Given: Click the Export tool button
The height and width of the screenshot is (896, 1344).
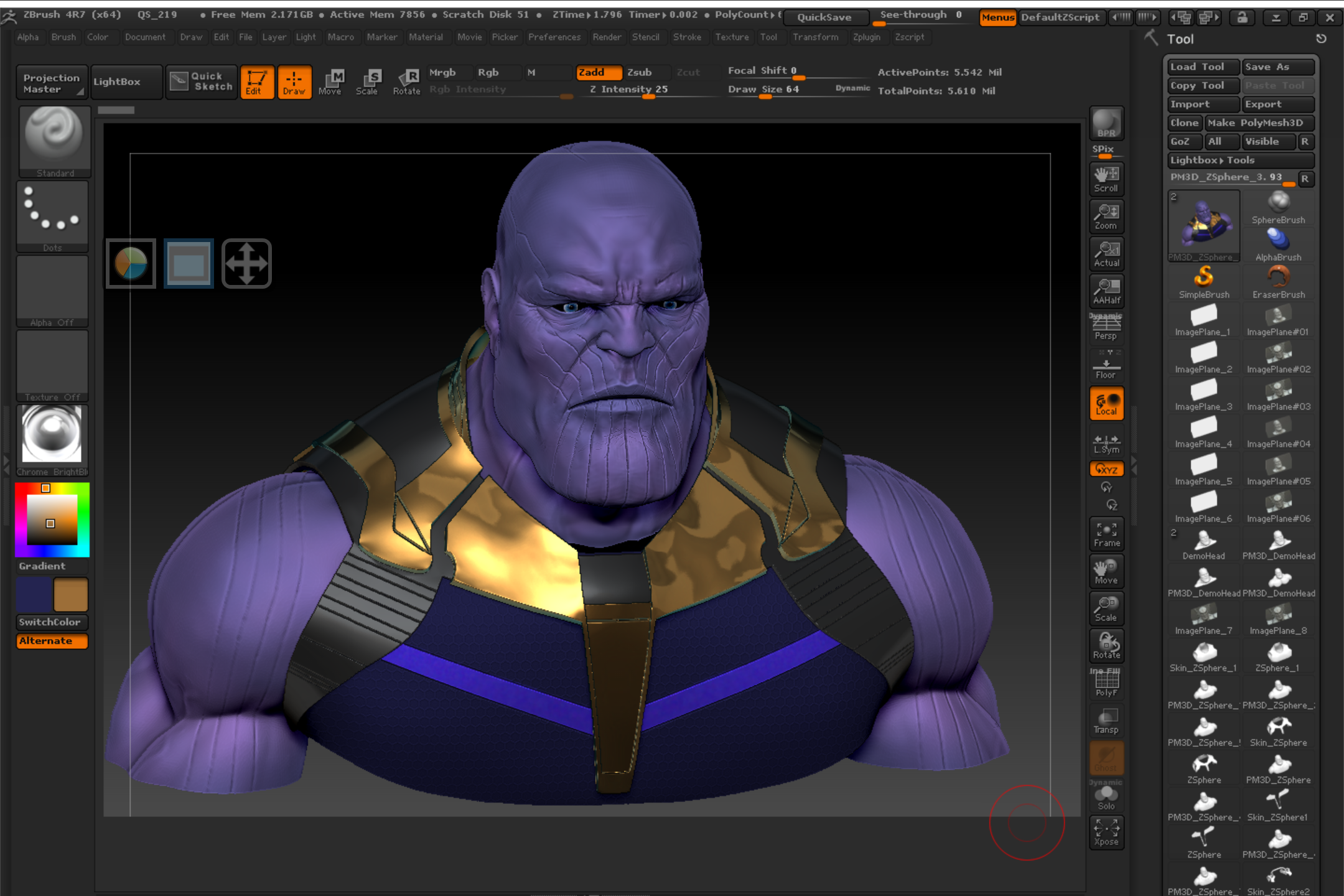Looking at the screenshot, I should pos(1278,105).
